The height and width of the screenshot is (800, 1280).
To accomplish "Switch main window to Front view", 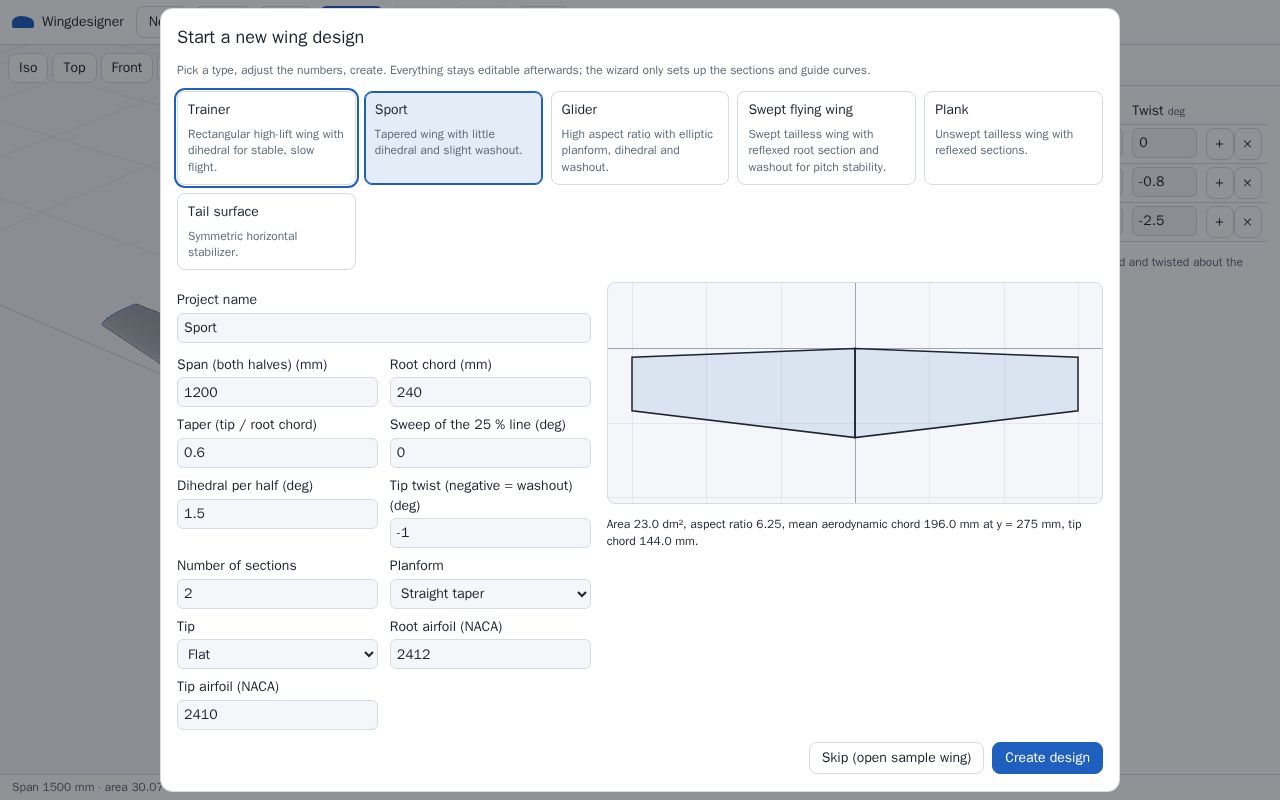I will tap(127, 68).
